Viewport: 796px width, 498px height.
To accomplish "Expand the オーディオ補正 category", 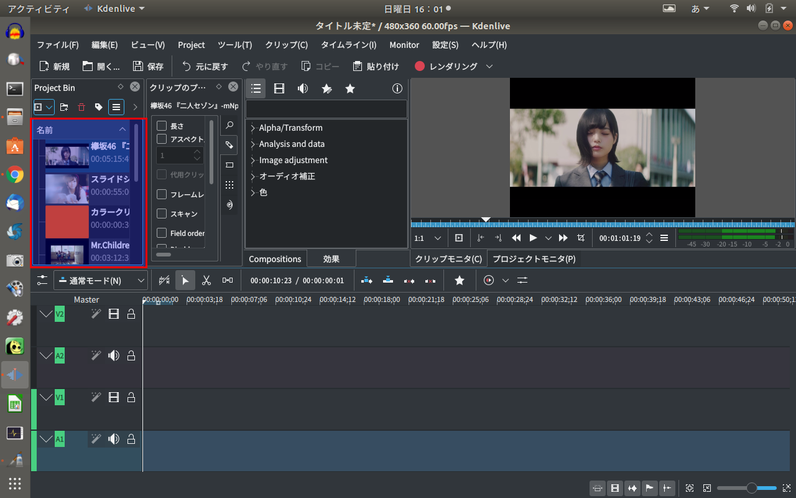I will (x=253, y=177).
